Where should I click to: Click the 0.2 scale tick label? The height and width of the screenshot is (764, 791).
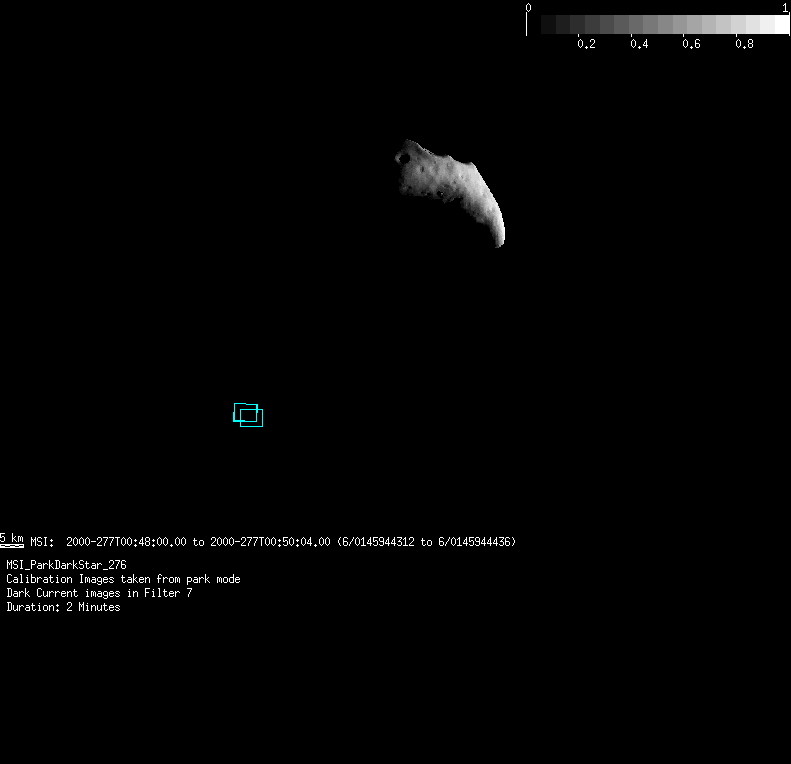586,44
